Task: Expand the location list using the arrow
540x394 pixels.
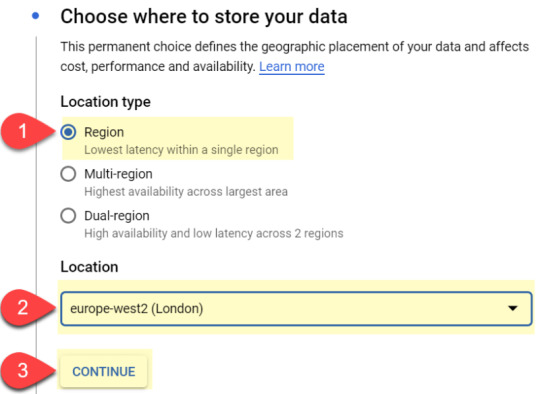Action: 513,308
